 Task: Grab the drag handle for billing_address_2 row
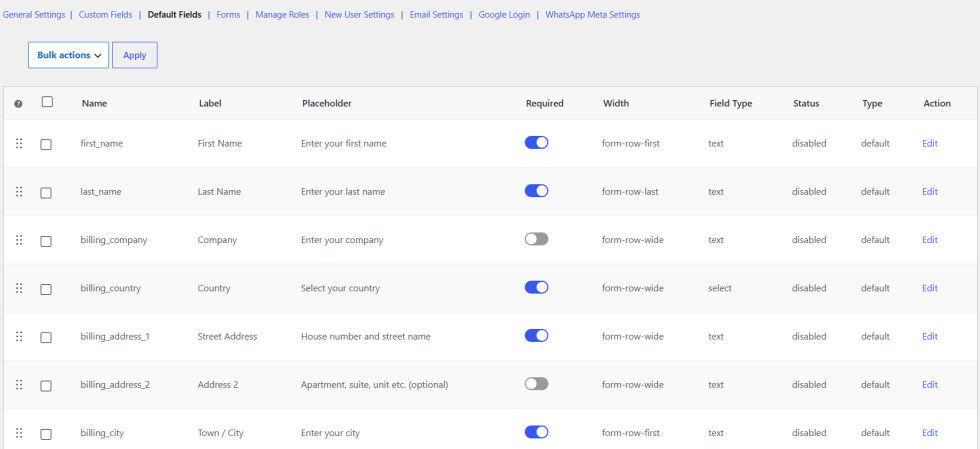pos(19,385)
